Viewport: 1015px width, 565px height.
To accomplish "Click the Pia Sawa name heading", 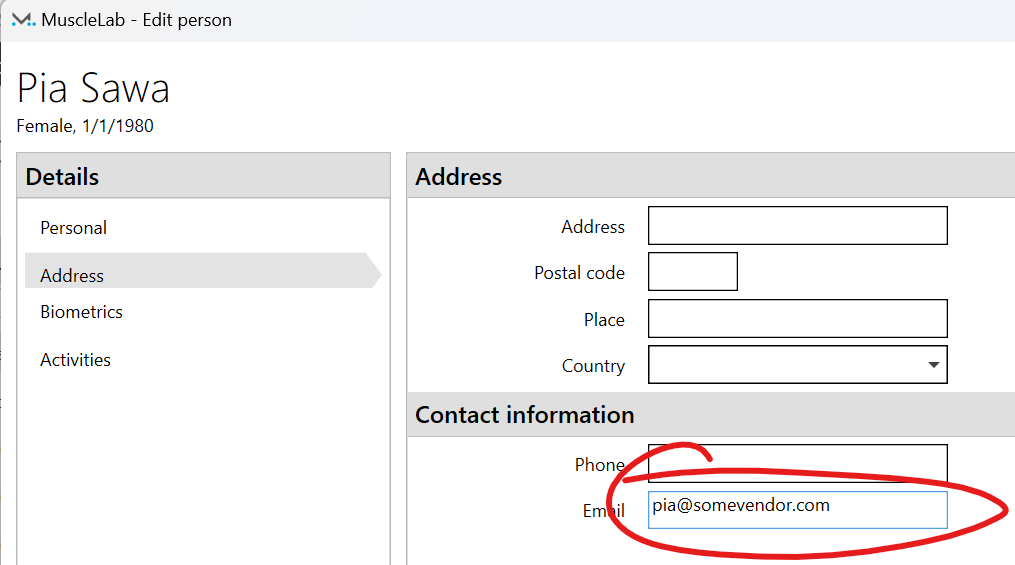I will [93, 88].
